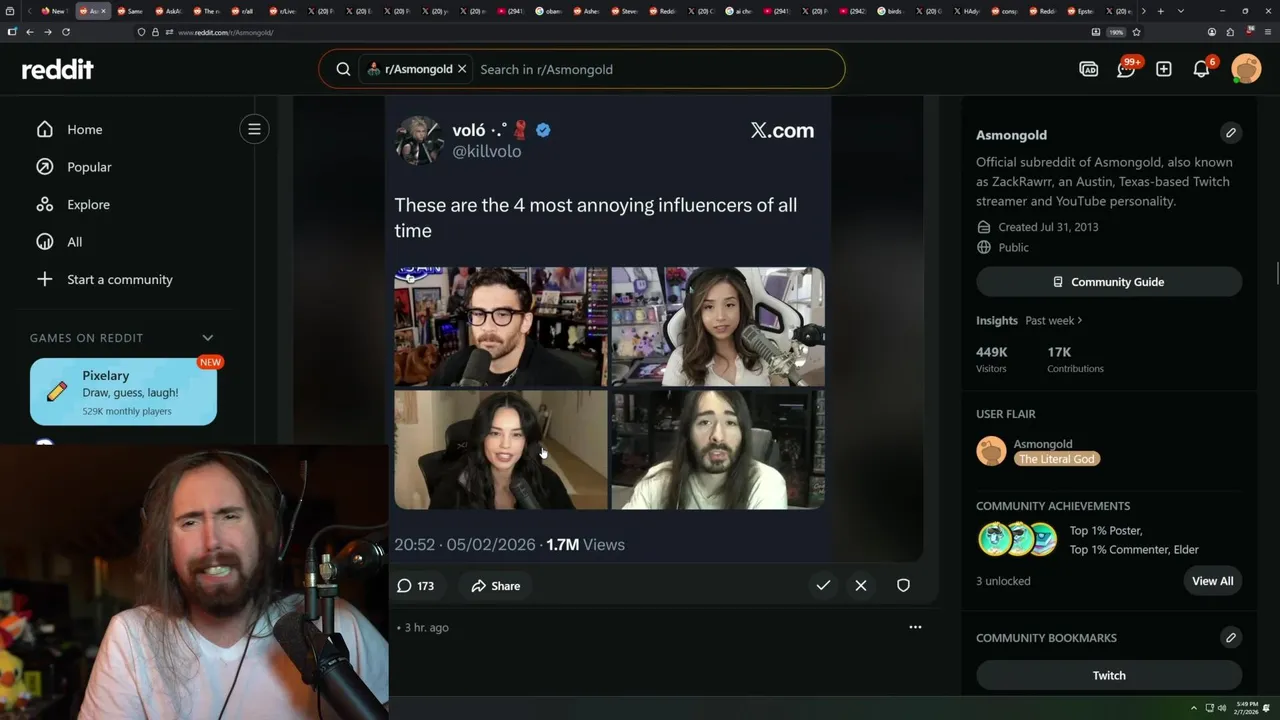This screenshot has width=1280, height=720.
Task: Open the 173 comments on the post
Action: [x=415, y=586]
